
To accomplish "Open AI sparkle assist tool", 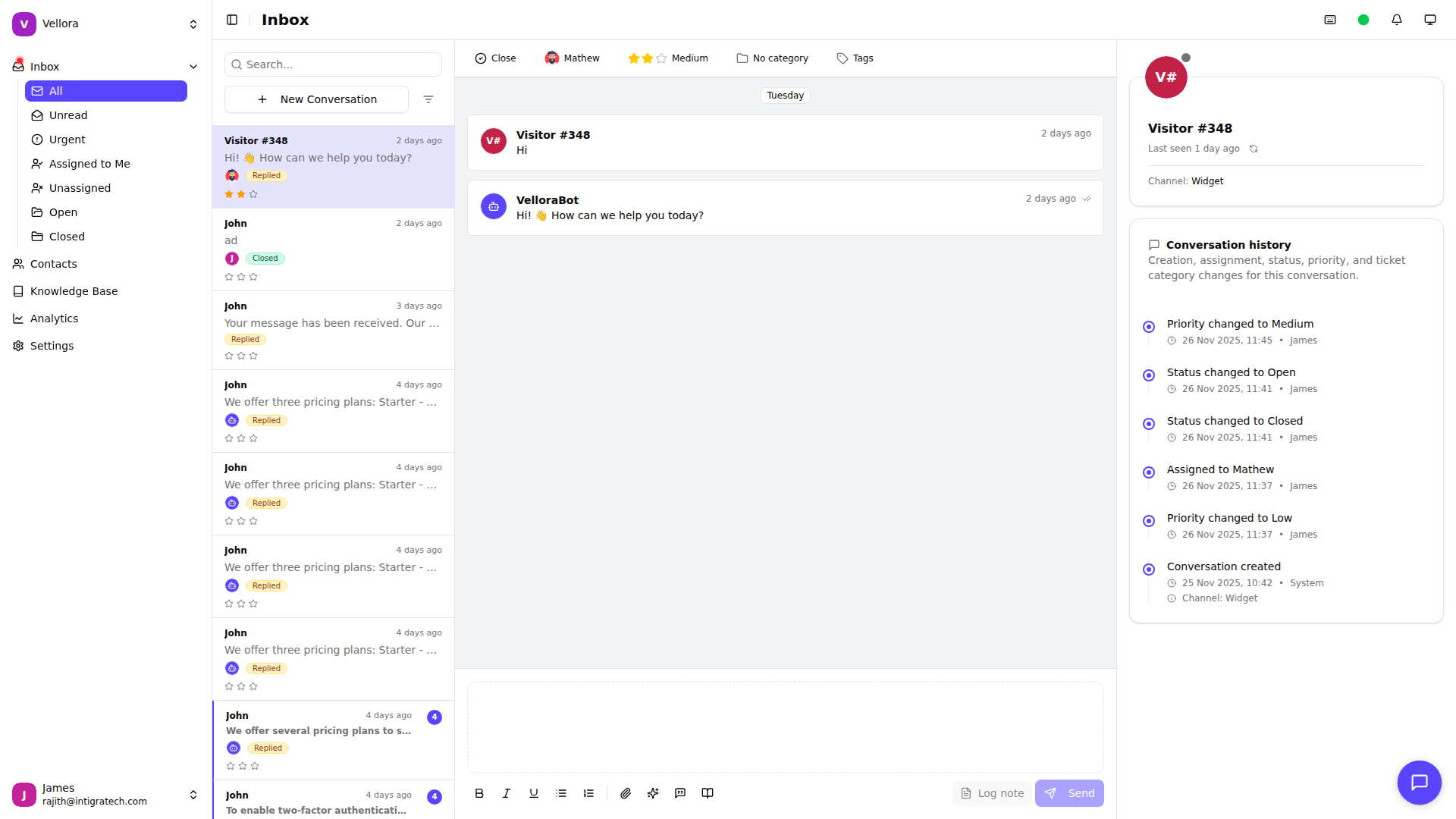I will pyautogui.click(x=653, y=793).
